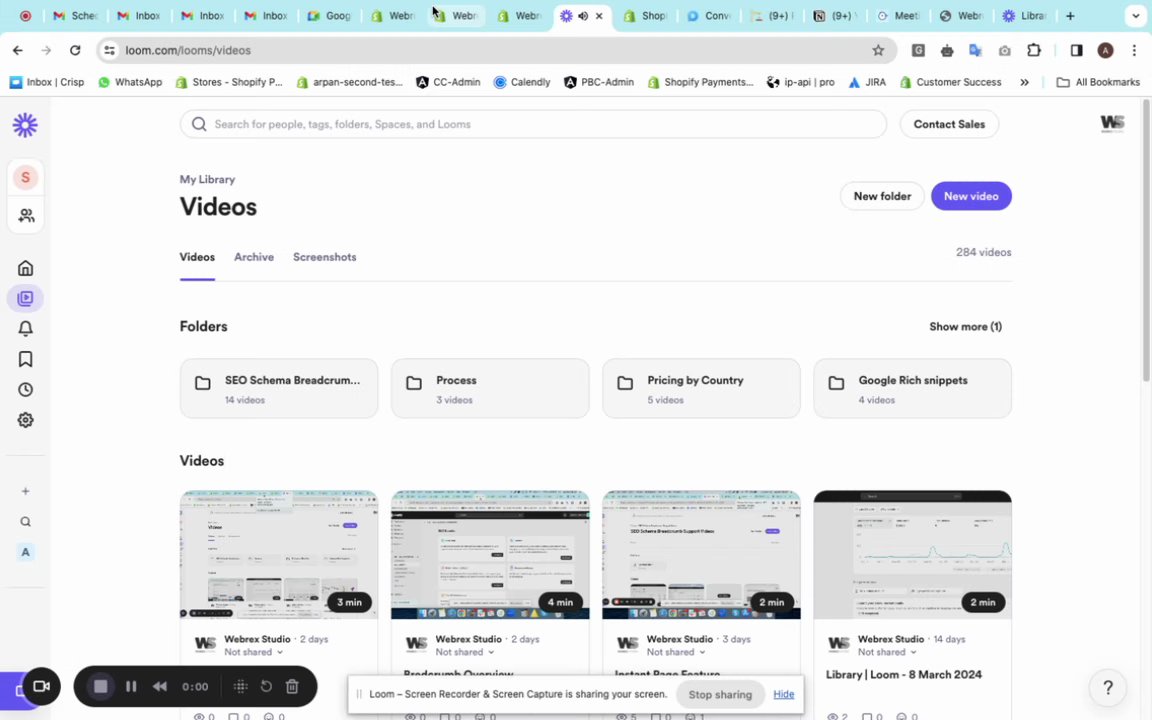Open the All Bookmarks folder
Image resolution: width=1152 pixels, height=720 pixels.
(x=1098, y=82)
